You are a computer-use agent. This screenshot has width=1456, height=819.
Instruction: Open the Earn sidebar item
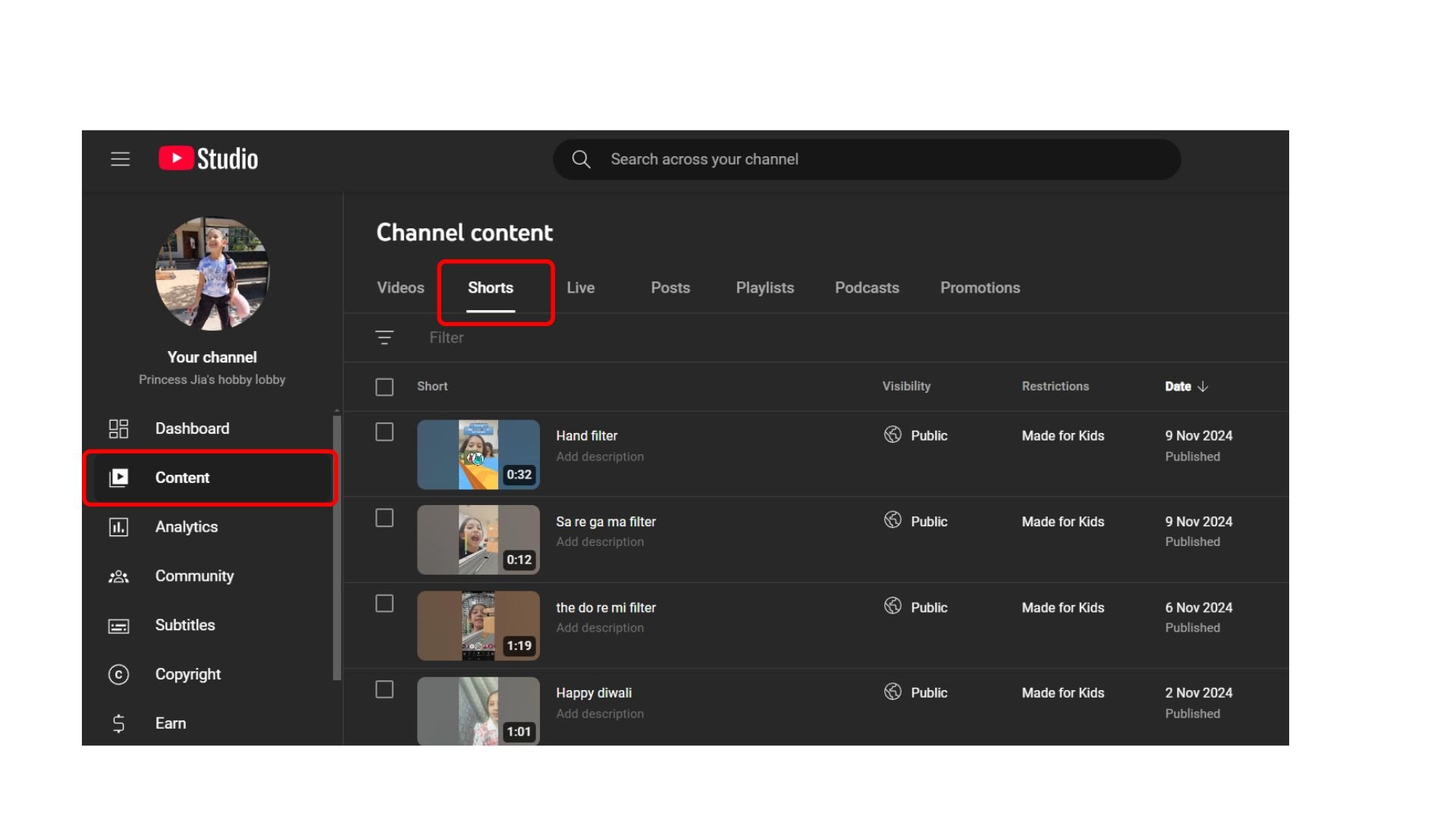coord(170,723)
